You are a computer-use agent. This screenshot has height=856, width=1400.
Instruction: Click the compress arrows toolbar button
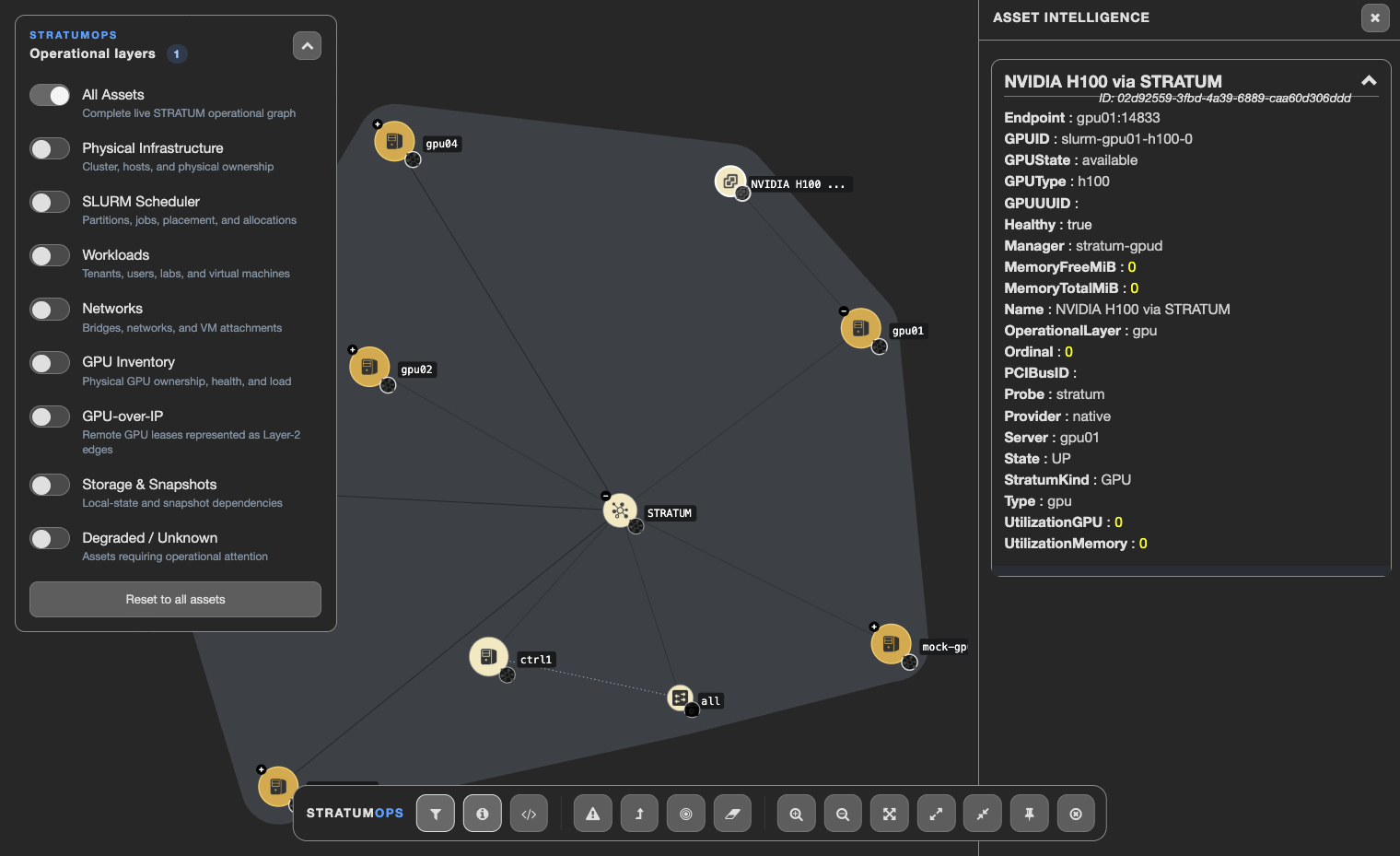click(x=983, y=814)
